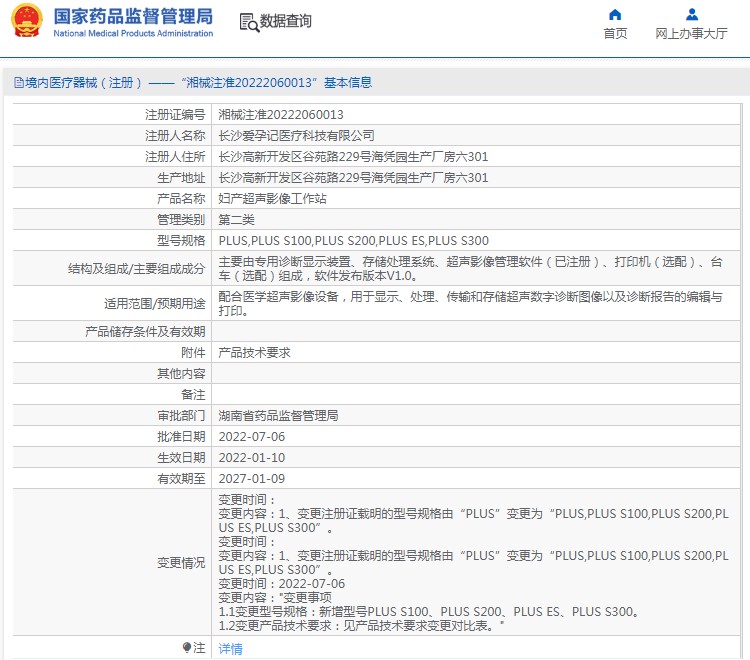Click approval date 2022-07-06 in 批准日期 row
The image size is (750, 660).
[252, 437]
